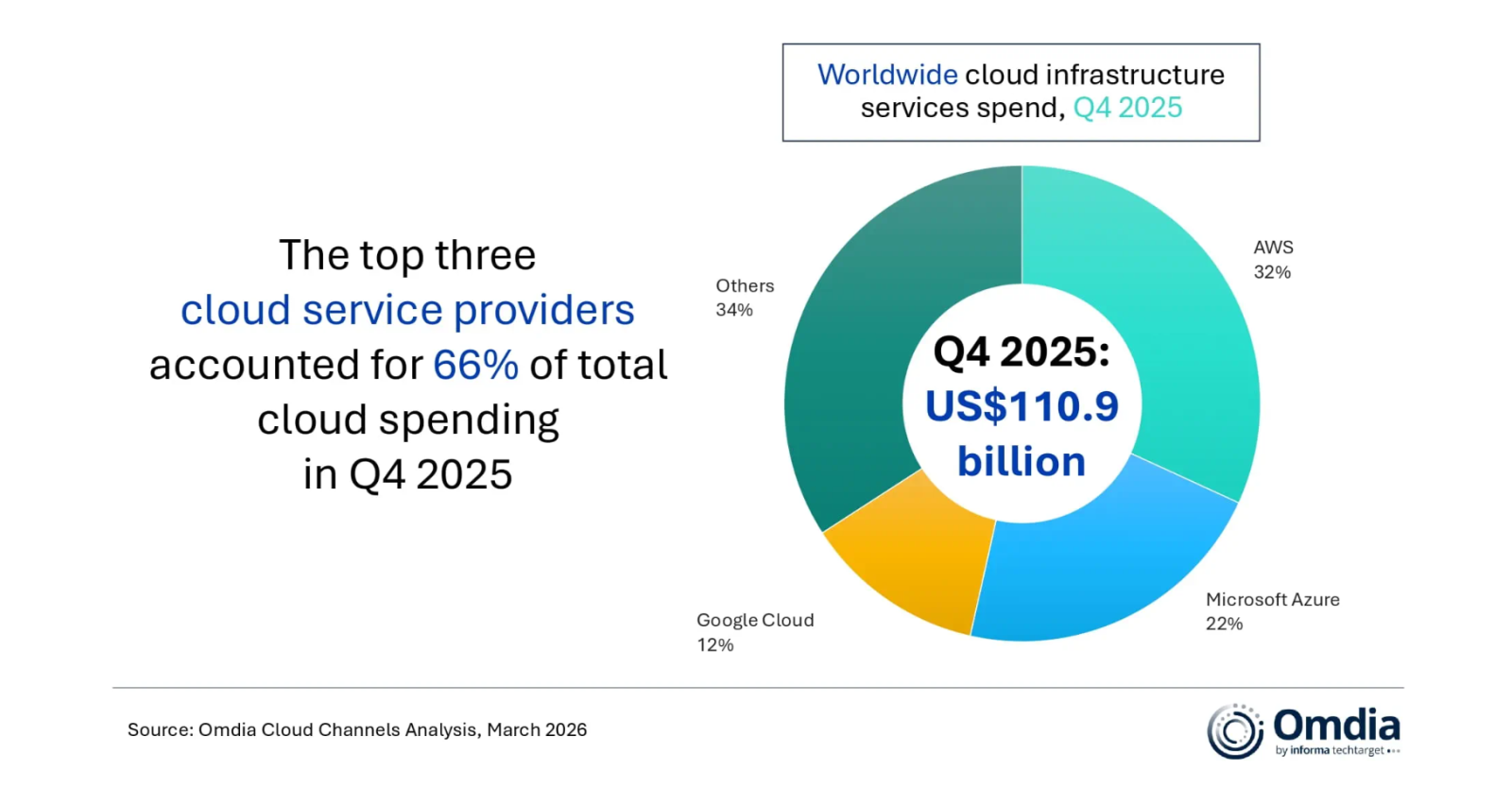
Task: Click the US$110.9 figure in chart center
Action: pos(1022,406)
